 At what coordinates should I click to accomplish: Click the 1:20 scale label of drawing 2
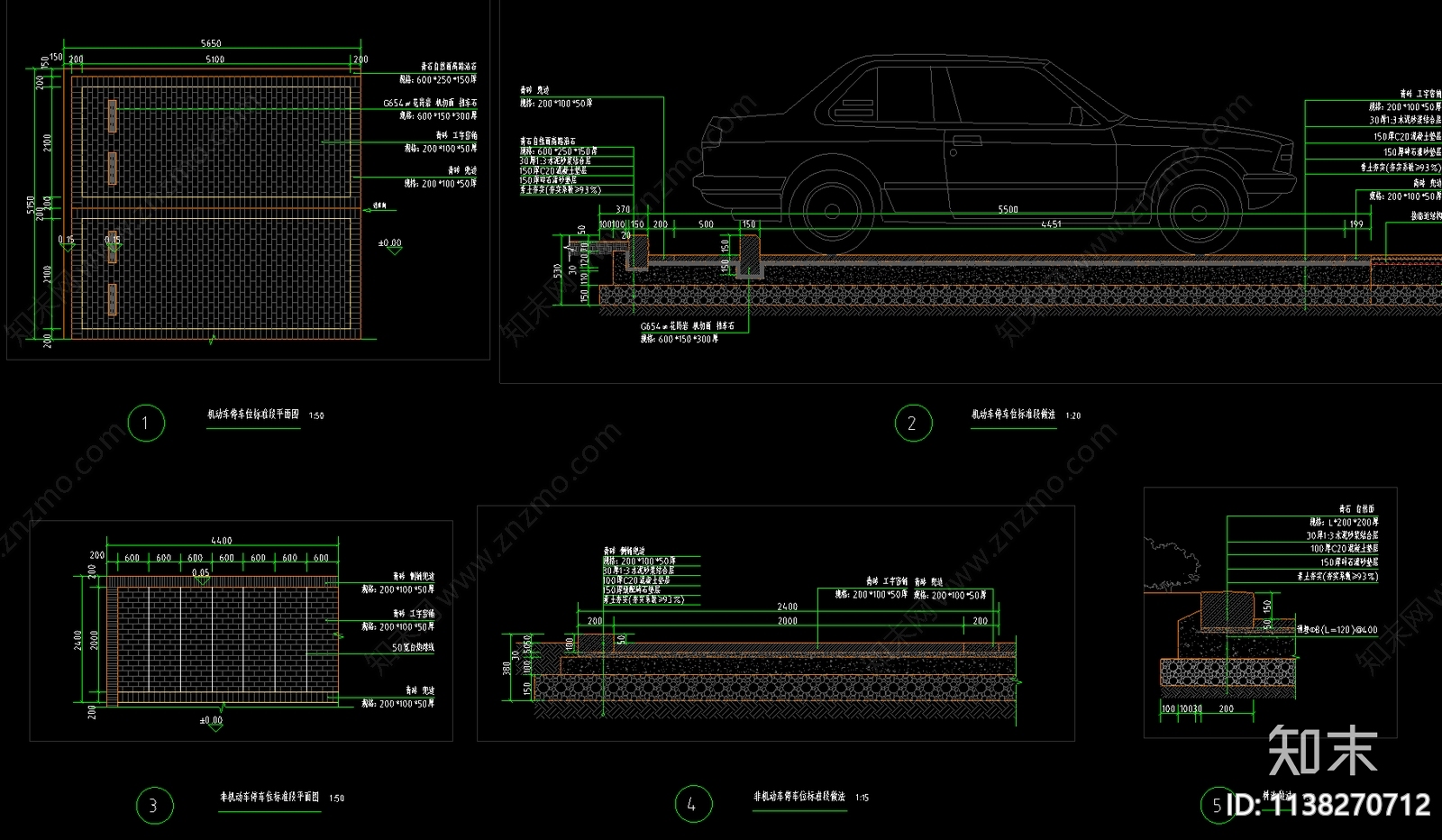click(1072, 415)
